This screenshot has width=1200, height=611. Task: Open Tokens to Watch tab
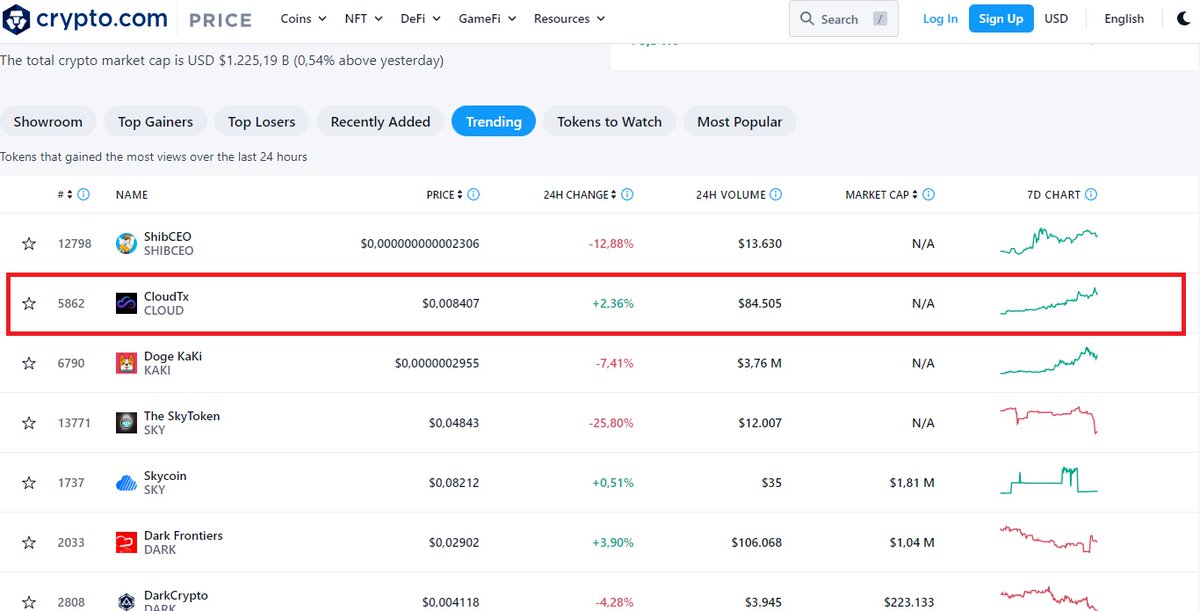(x=609, y=122)
